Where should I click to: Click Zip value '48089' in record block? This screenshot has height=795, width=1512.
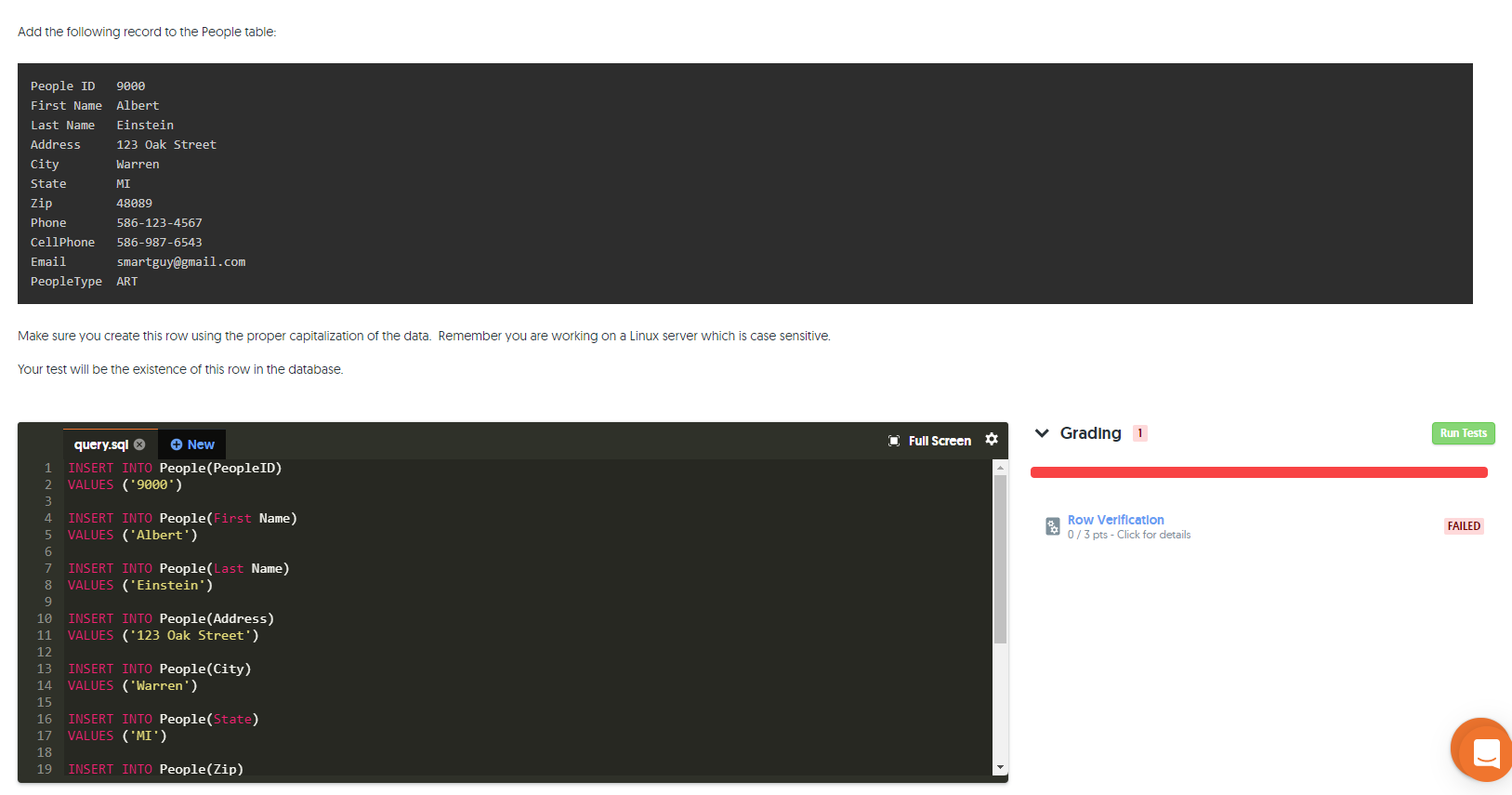(134, 204)
